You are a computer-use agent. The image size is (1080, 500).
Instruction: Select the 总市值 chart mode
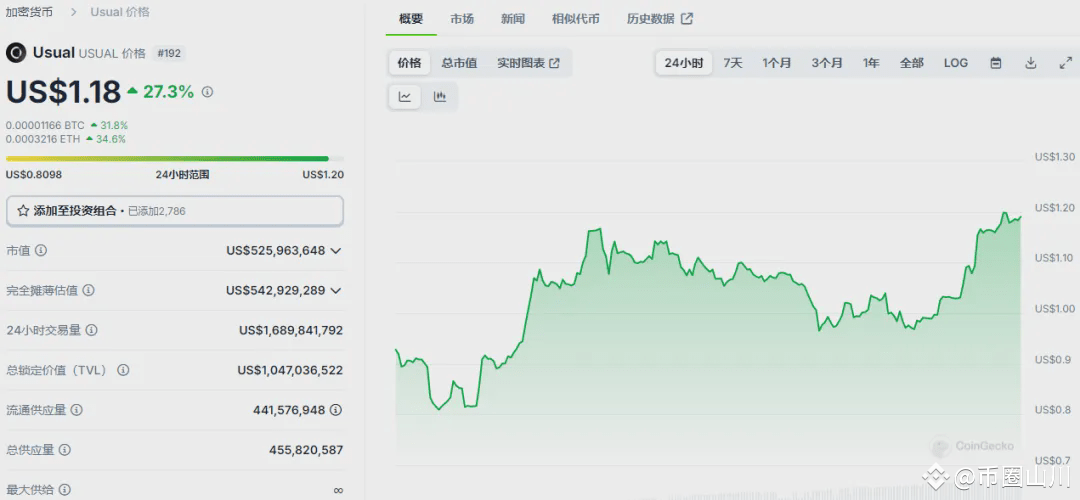(459, 63)
